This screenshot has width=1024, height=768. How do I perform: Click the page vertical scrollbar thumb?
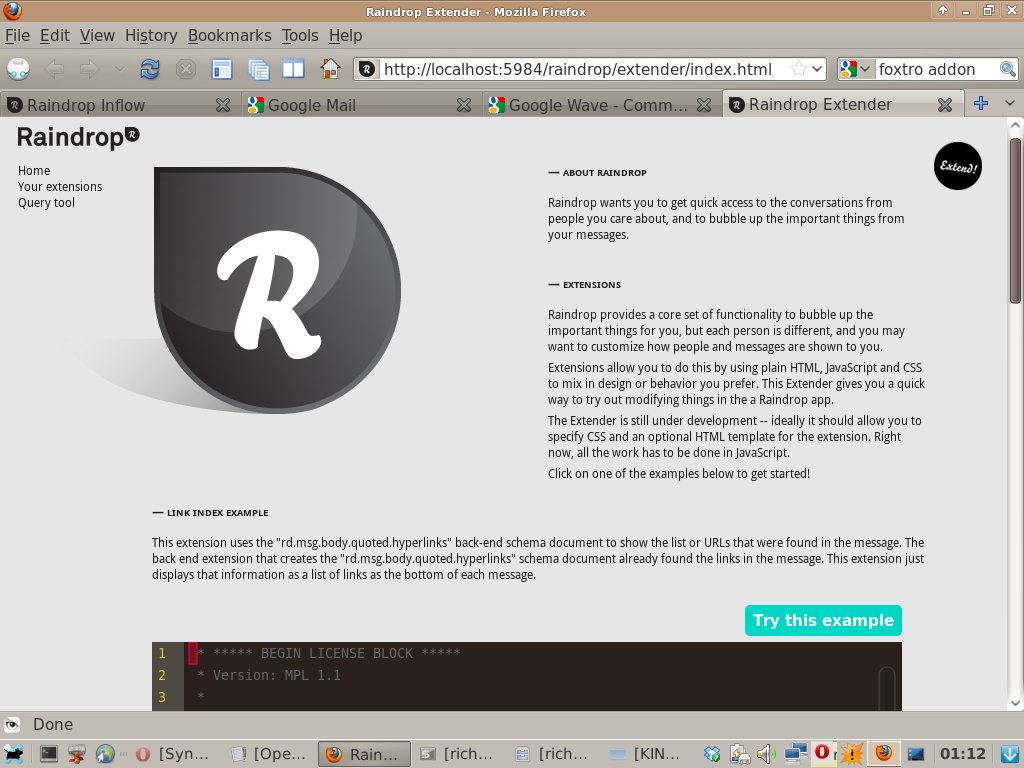pyautogui.click(x=1015, y=220)
